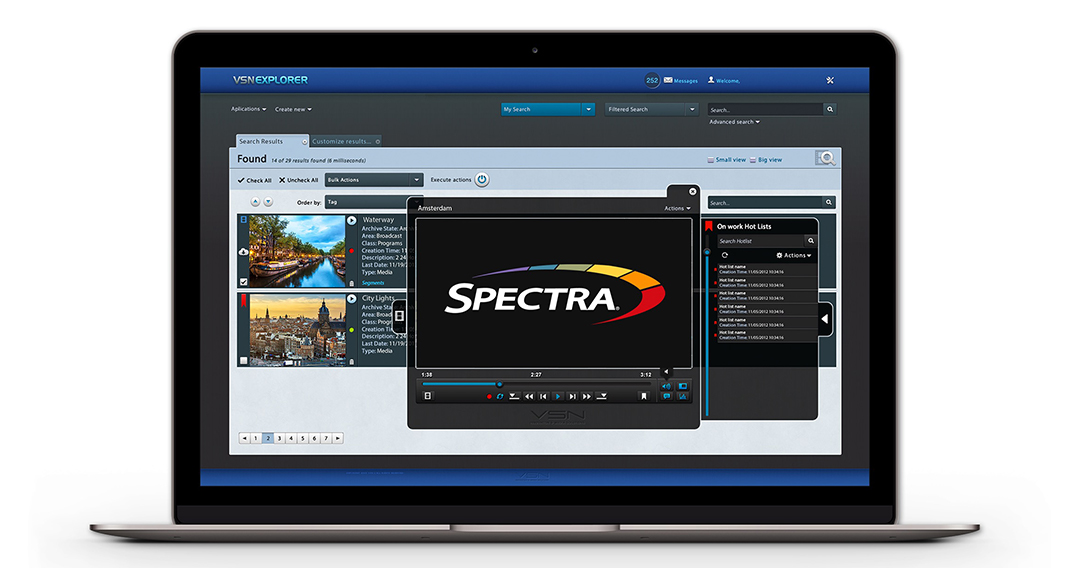The width and height of the screenshot is (1080, 568).
Task: Open the player Actions dropdown
Action: pos(677,208)
